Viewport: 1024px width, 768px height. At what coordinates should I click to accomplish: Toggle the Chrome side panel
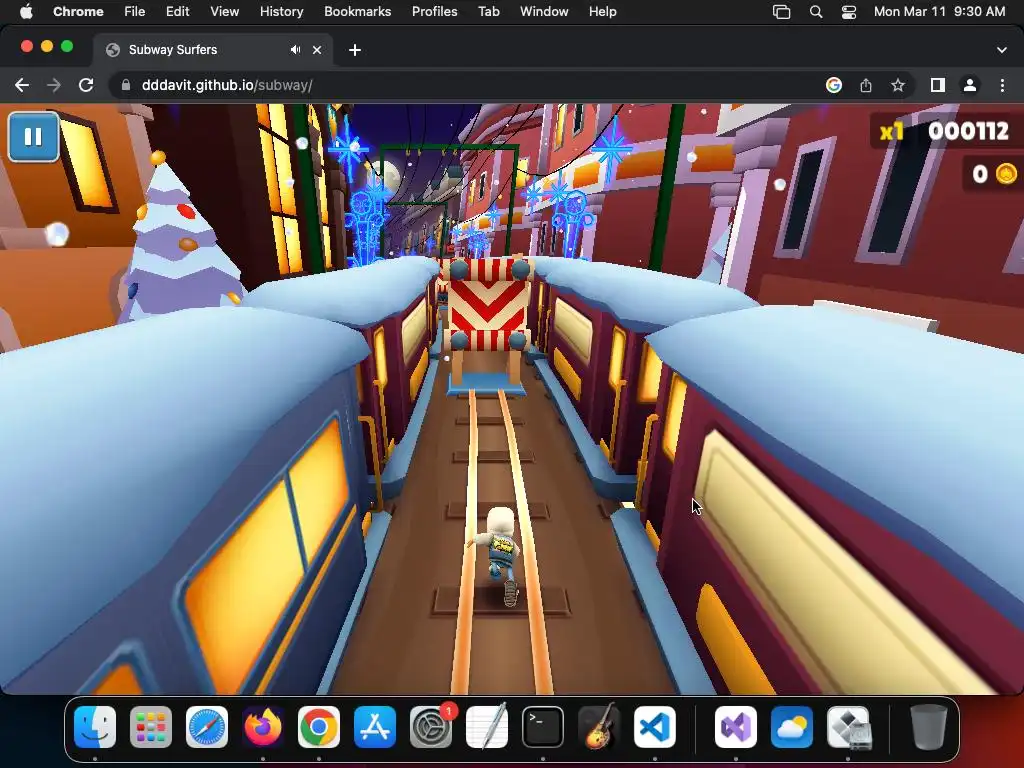[938, 85]
